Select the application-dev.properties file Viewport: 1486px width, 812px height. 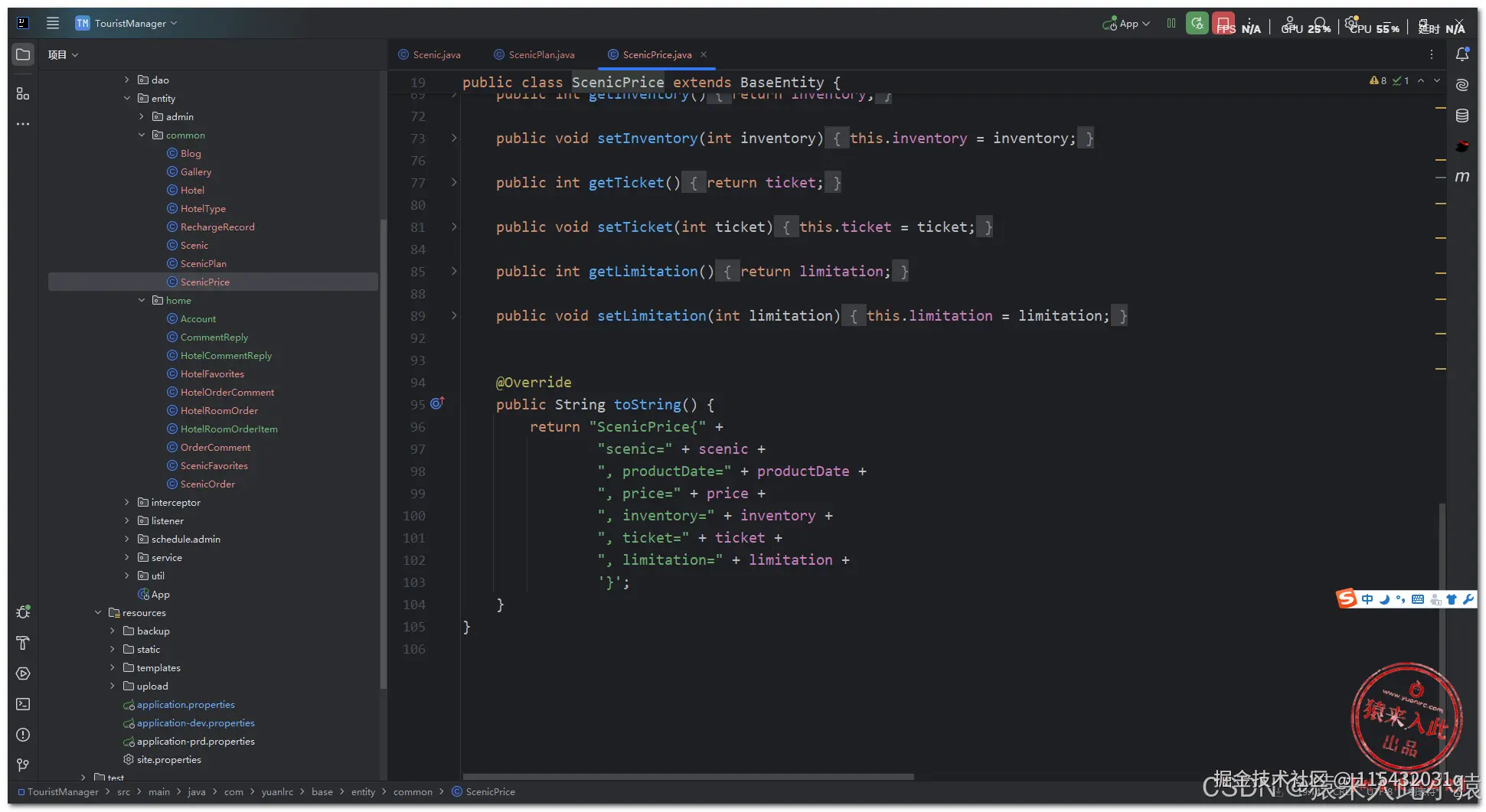[x=195, y=722]
